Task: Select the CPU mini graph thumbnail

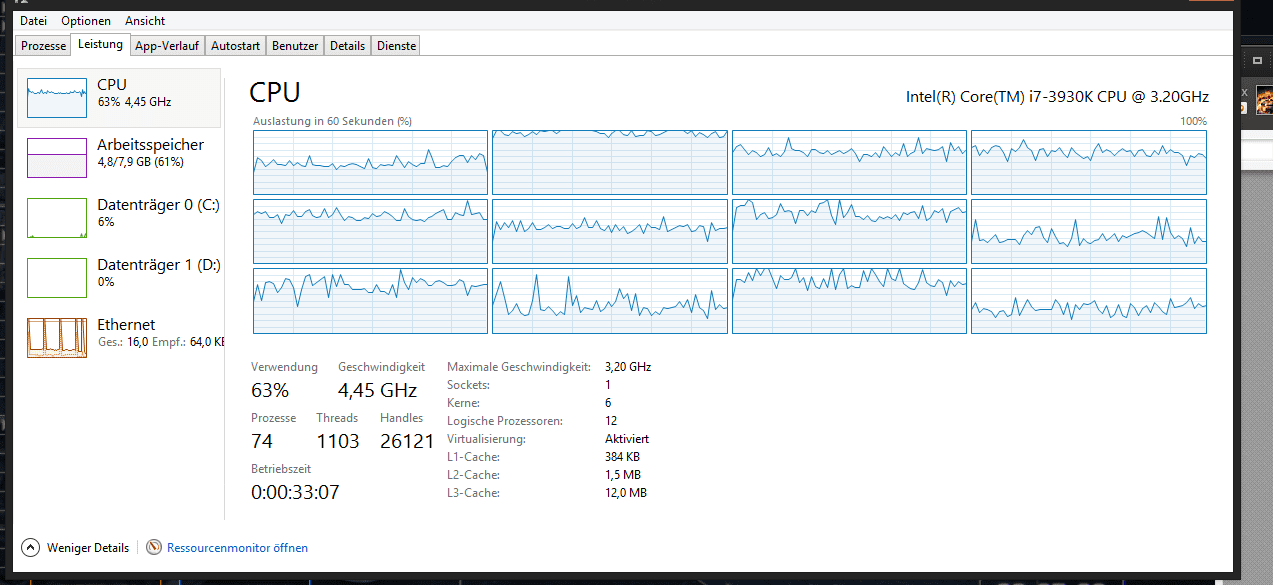Action: click(x=57, y=98)
